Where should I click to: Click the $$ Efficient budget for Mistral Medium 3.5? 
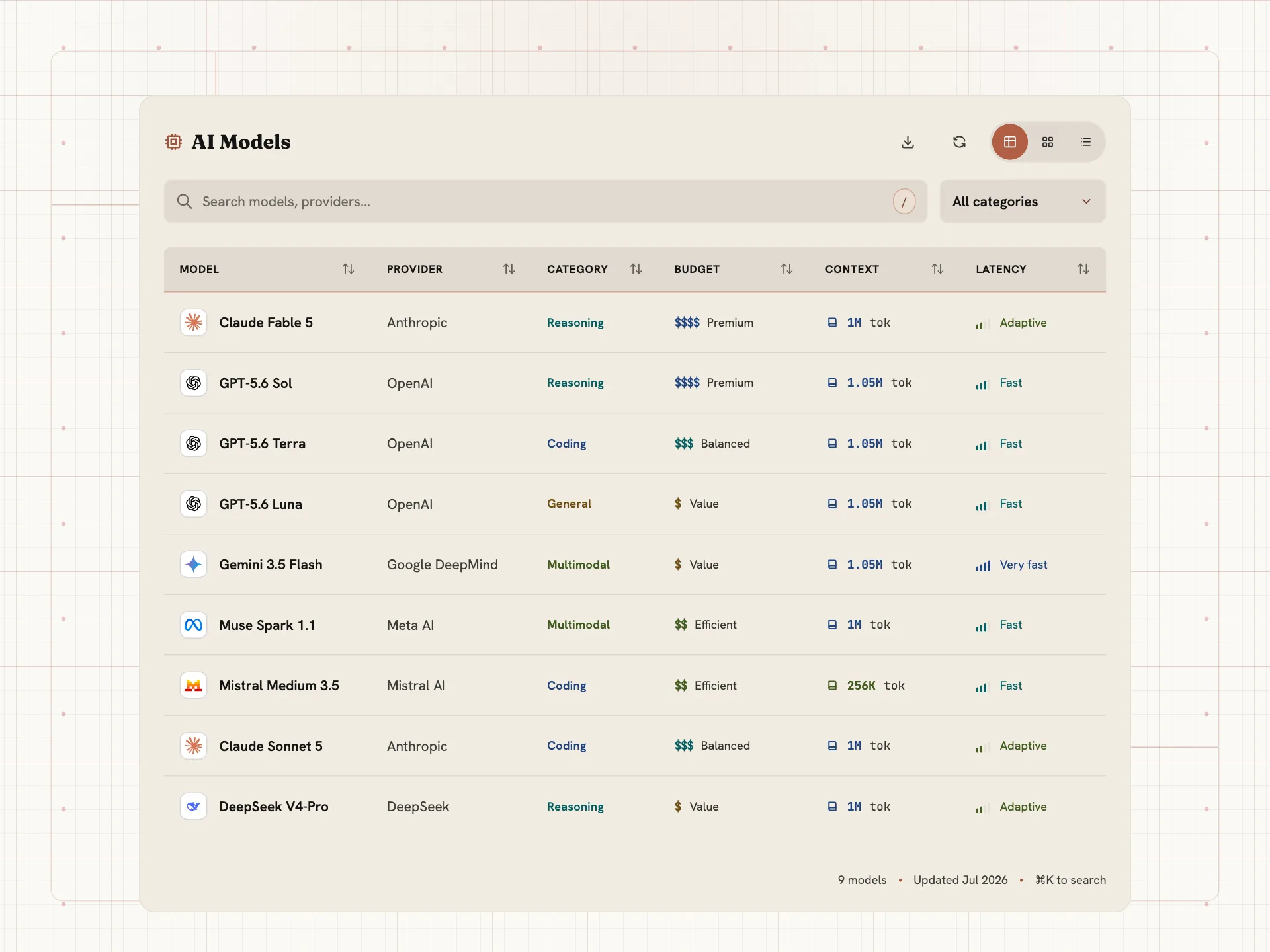(705, 686)
